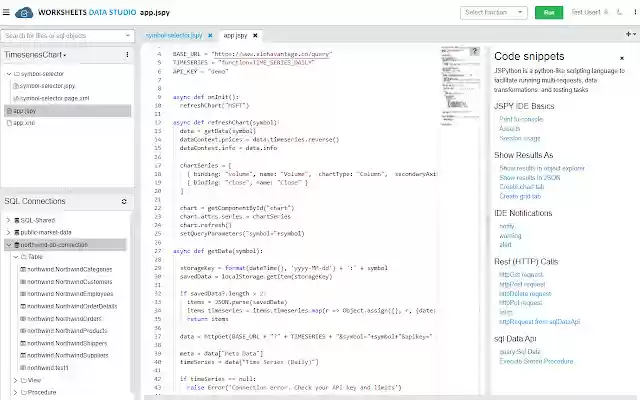Insert Execute Stored Procedure snippet
Image resolution: width=640 pixels, height=400 pixels.
tap(536, 361)
